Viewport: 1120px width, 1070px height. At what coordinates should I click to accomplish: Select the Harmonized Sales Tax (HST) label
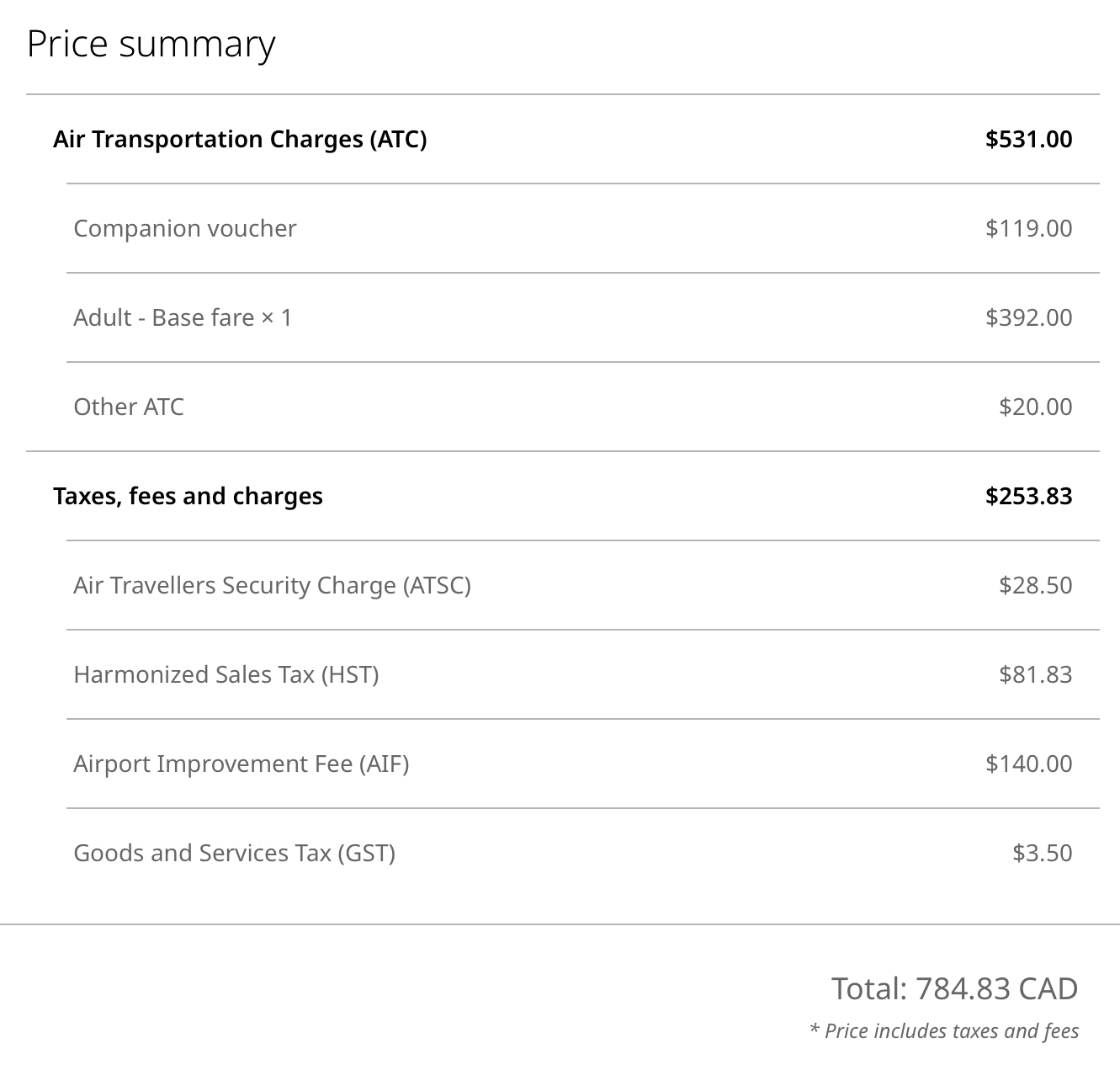(226, 674)
